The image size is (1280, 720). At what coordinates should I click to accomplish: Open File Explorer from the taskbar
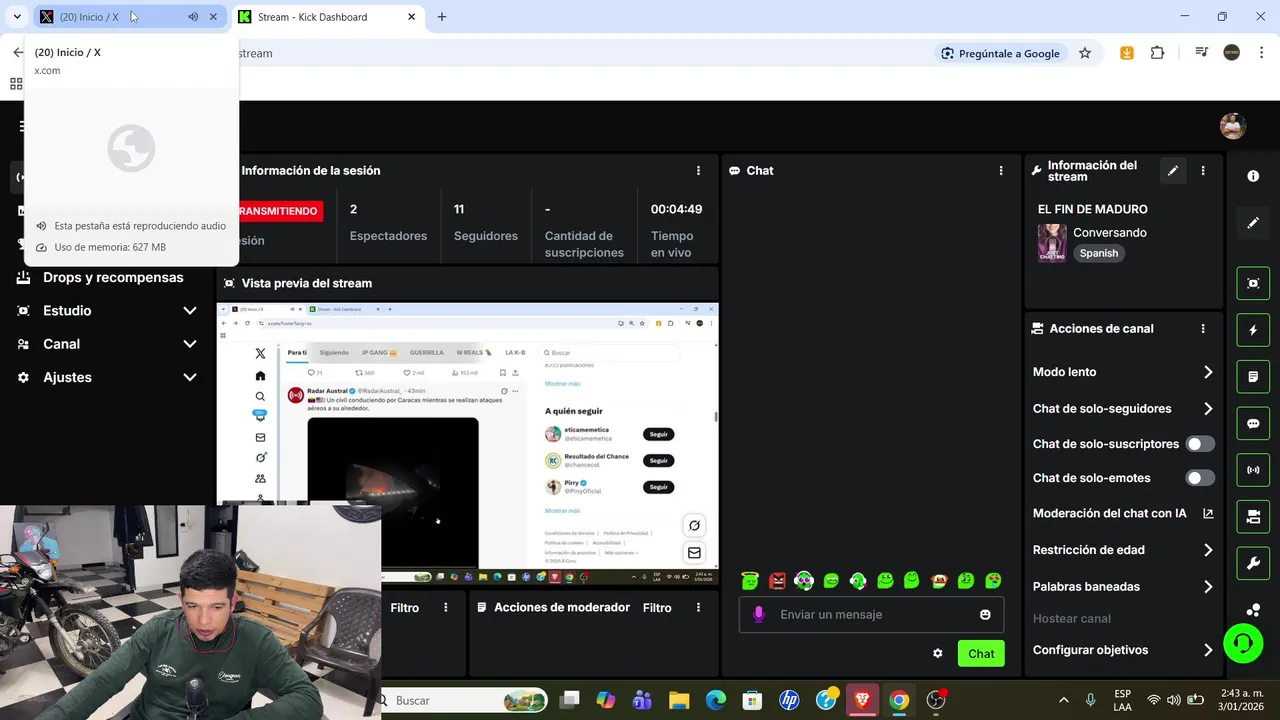(679, 700)
